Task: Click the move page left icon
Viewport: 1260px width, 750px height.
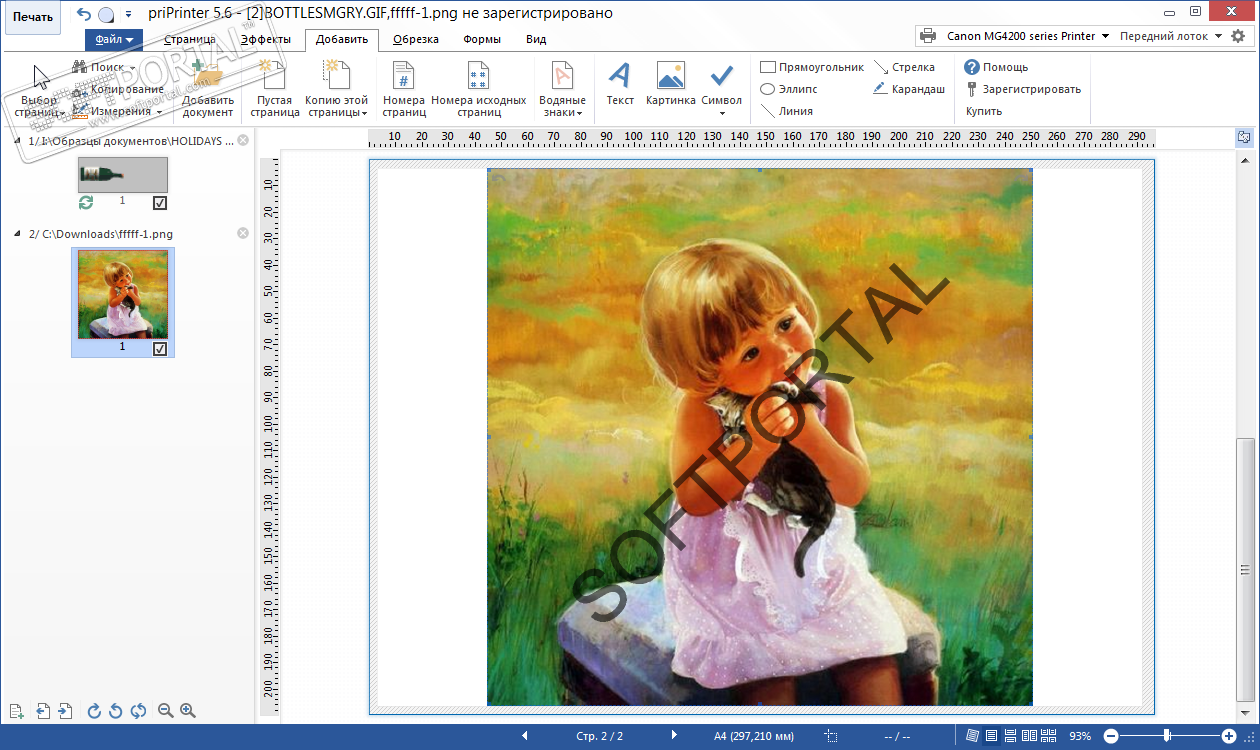Action: [x=43, y=711]
